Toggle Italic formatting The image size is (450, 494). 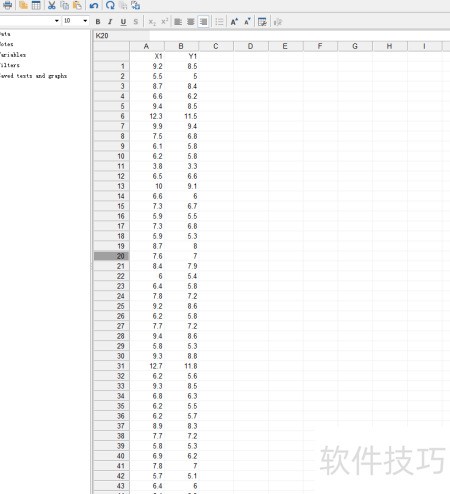tap(110, 22)
